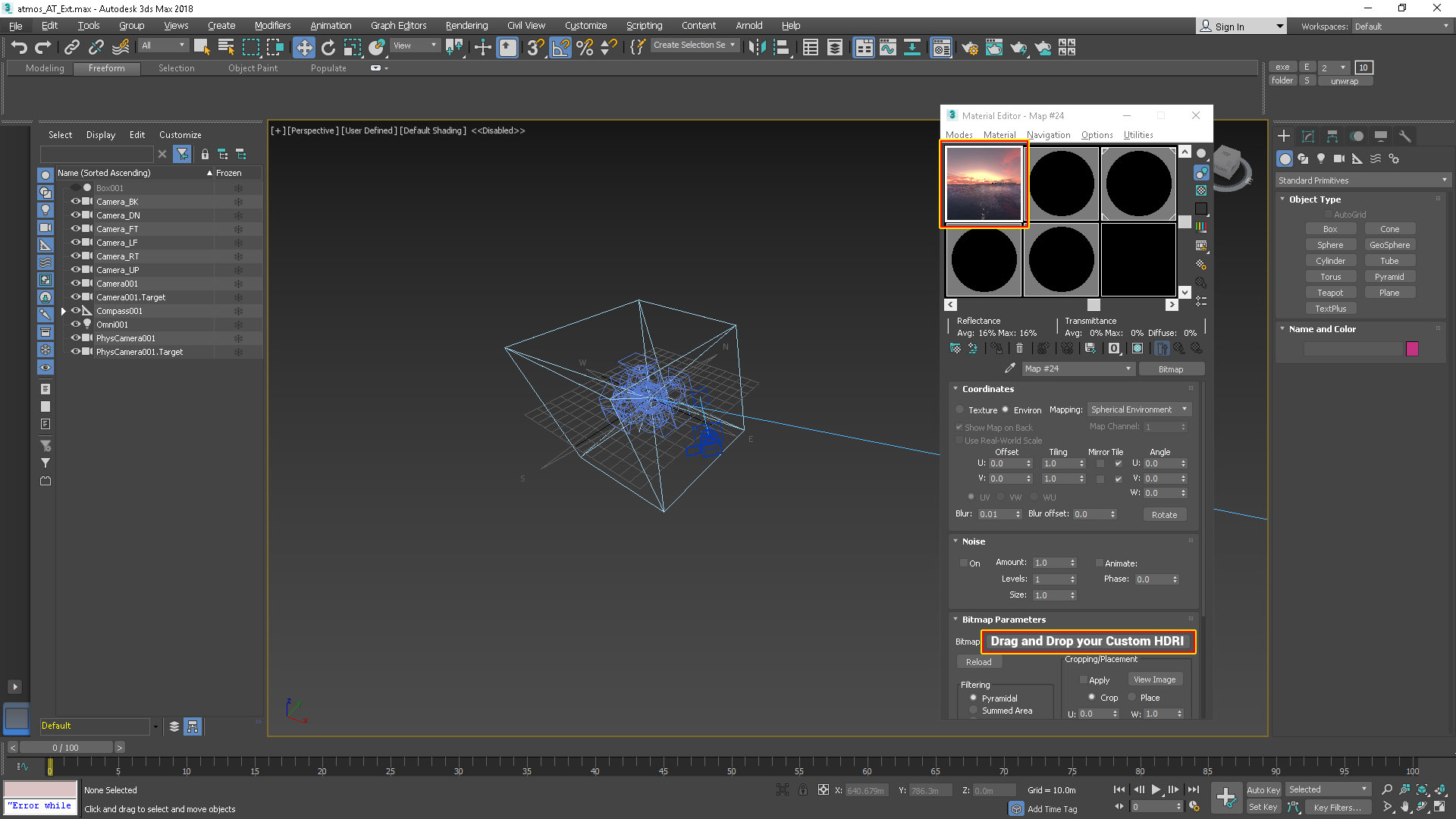Activate the Select and Rotate tool
The width and height of the screenshot is (1456, 819).
pos(328,47)
